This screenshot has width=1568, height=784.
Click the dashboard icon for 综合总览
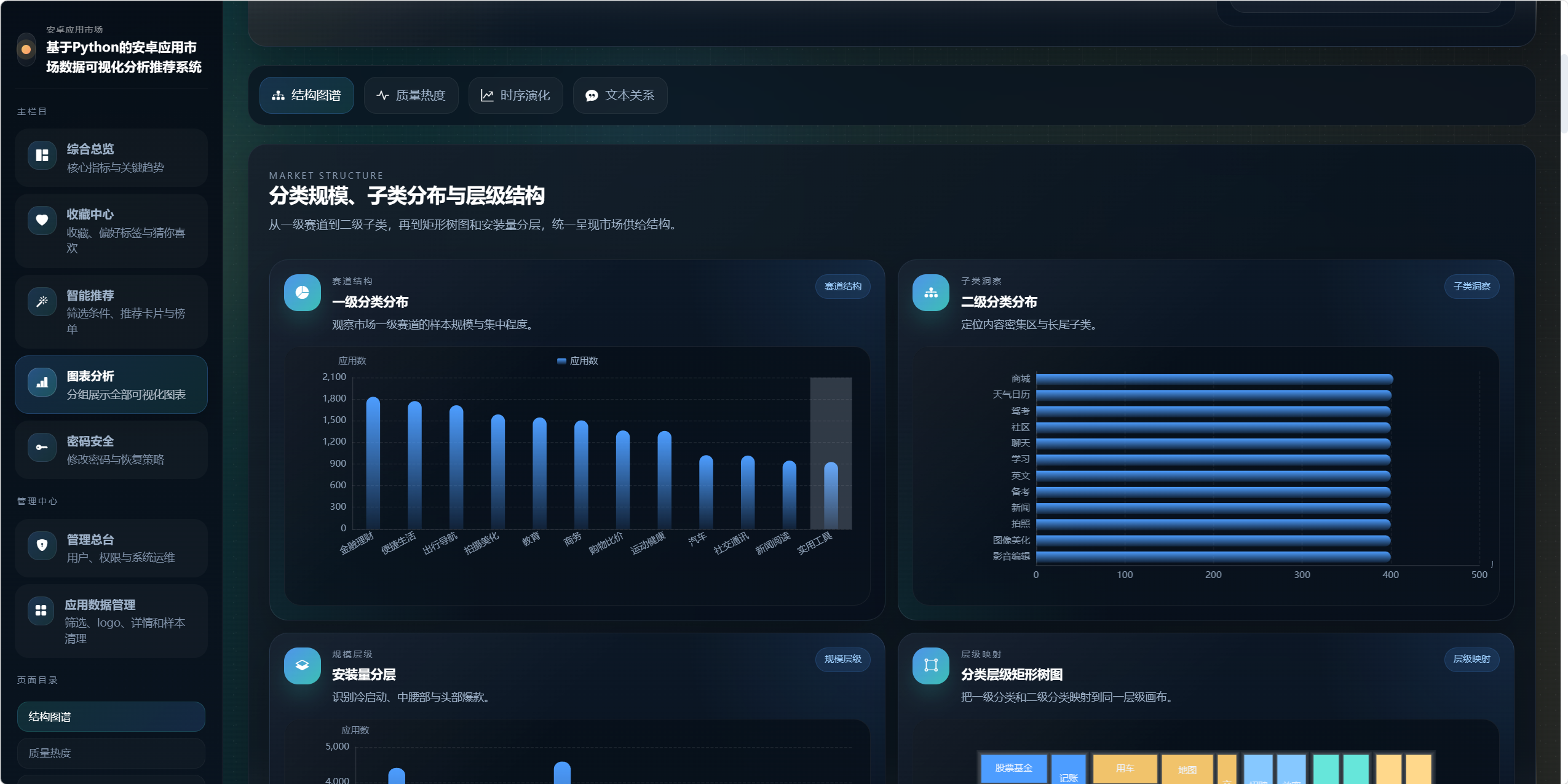click(42, 155)
